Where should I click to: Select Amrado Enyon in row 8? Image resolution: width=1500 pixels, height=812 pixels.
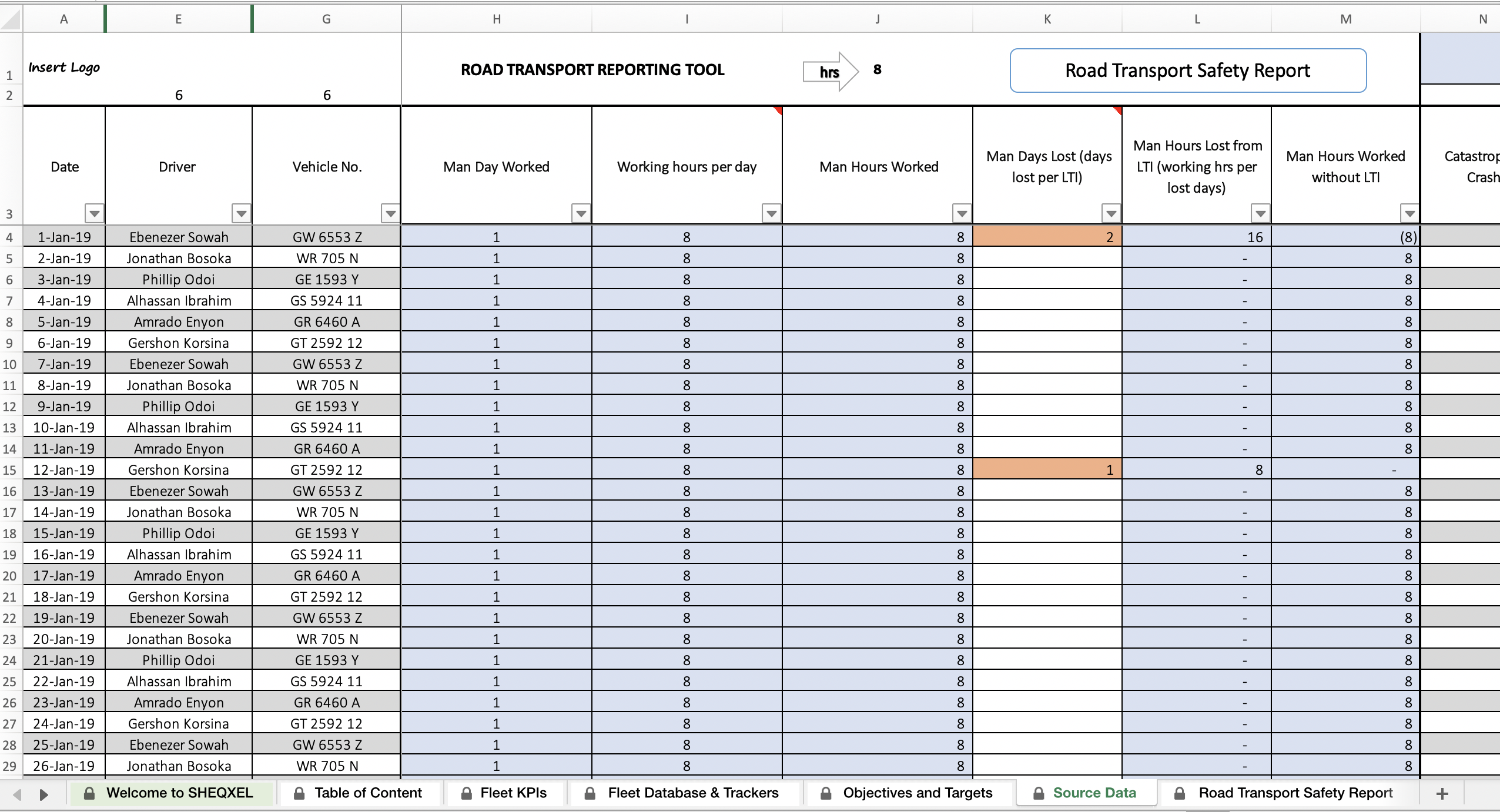179,322
